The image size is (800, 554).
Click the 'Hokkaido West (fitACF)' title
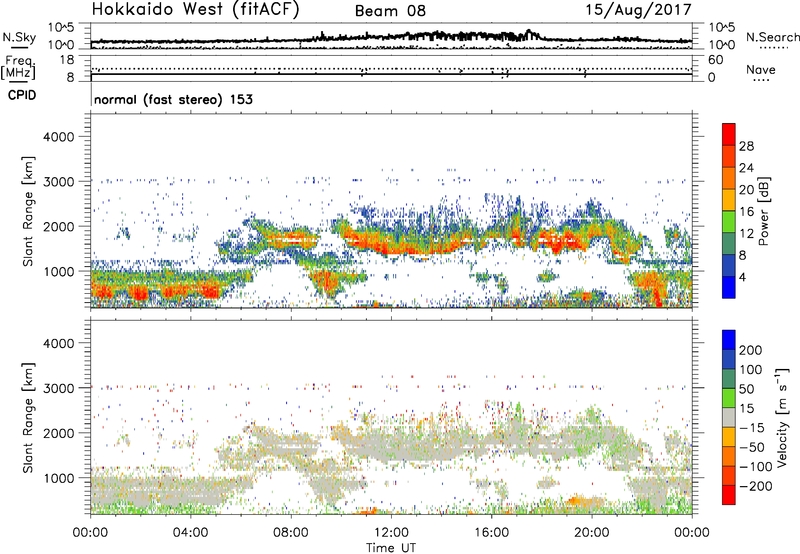click(195, 10)
